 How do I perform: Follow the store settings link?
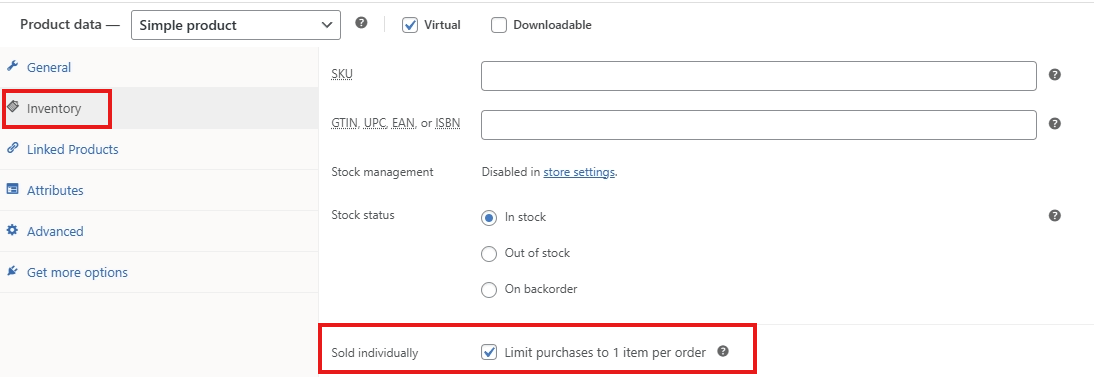click(579, 172)
